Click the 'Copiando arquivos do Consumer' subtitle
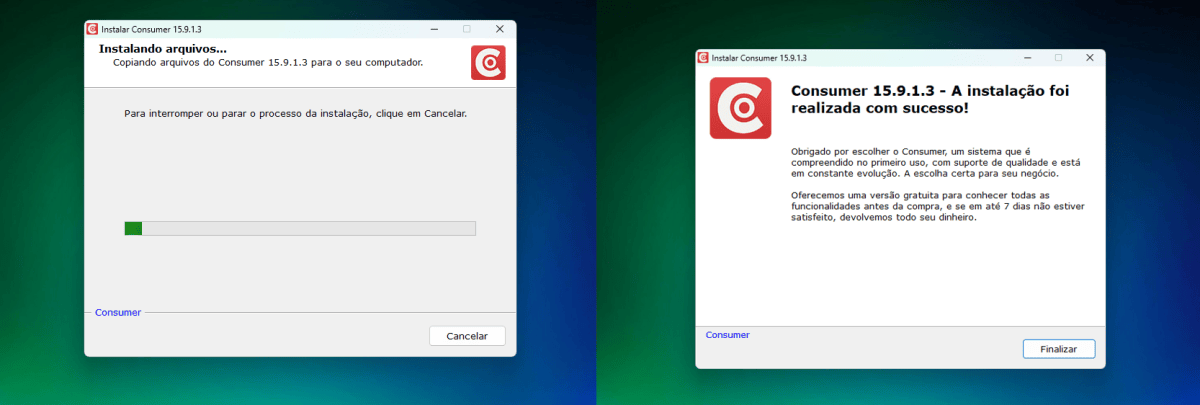 pos(267,62)
